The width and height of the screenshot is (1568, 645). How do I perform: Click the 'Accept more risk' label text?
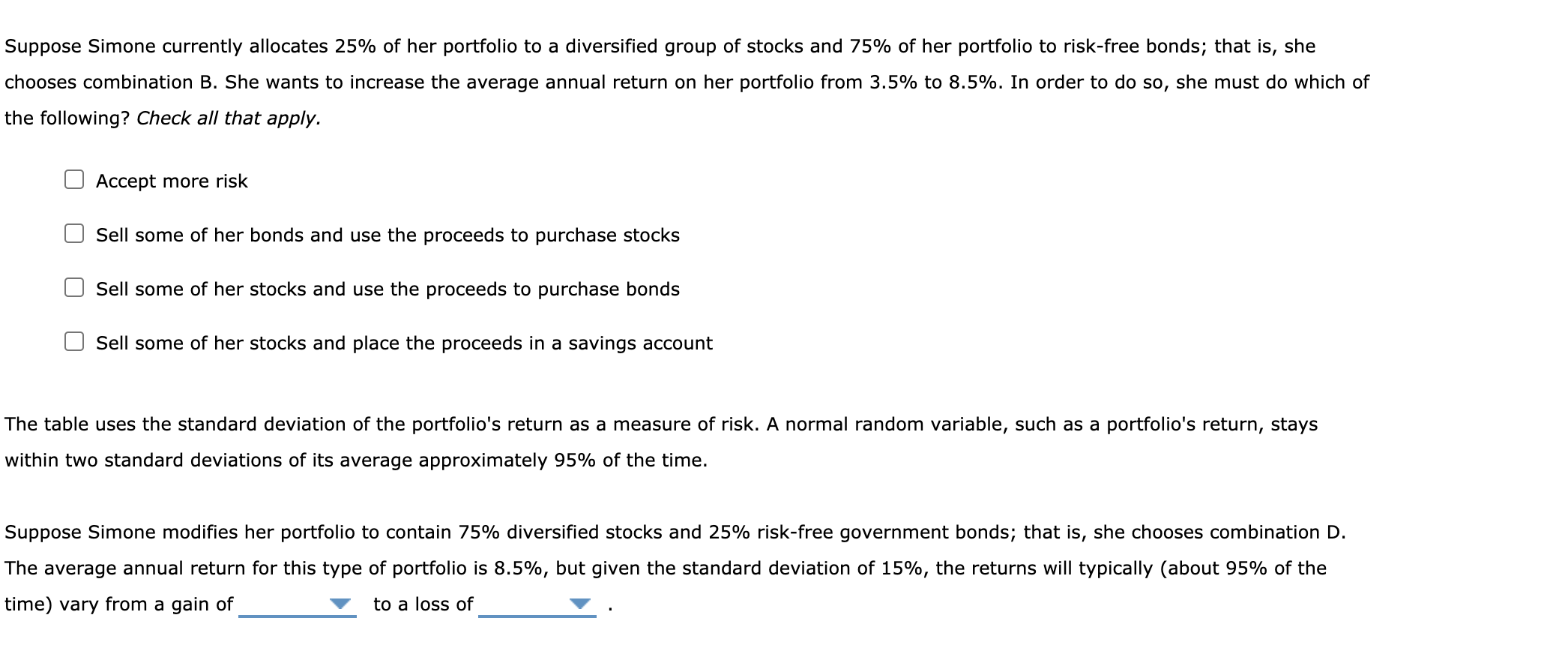tap(172, 180)
